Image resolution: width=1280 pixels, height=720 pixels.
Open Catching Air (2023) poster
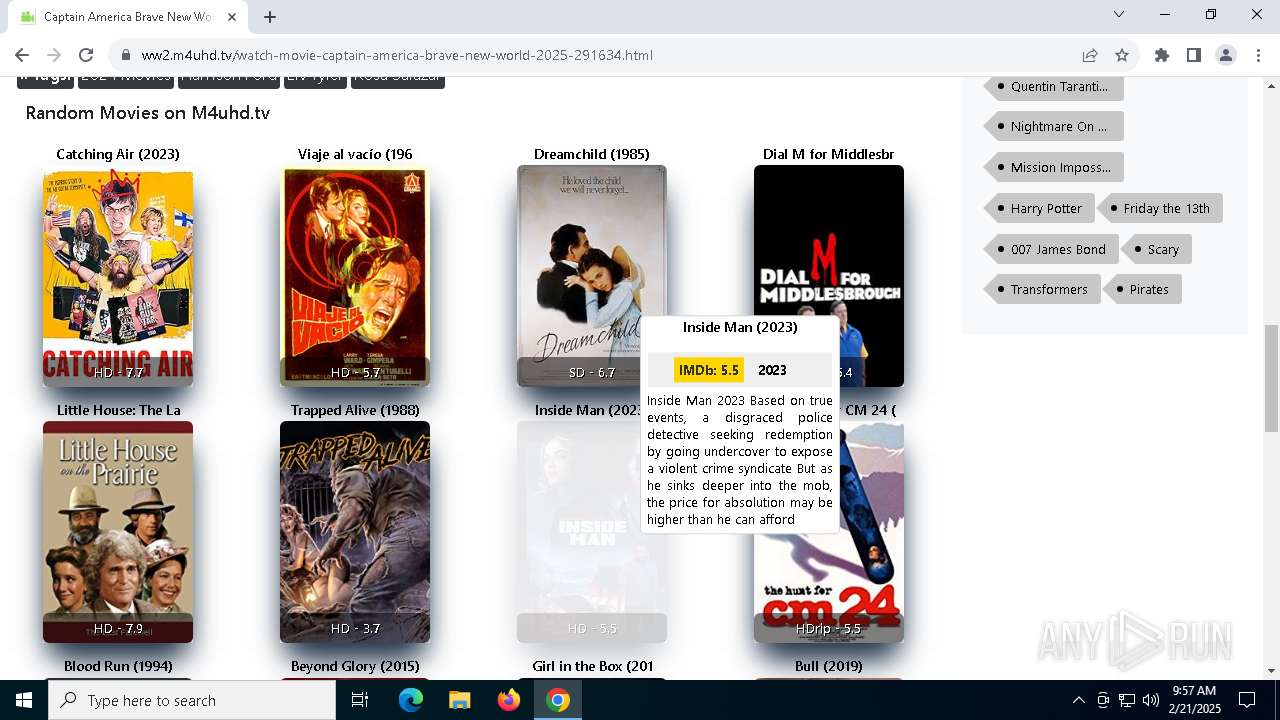[118, 276]
